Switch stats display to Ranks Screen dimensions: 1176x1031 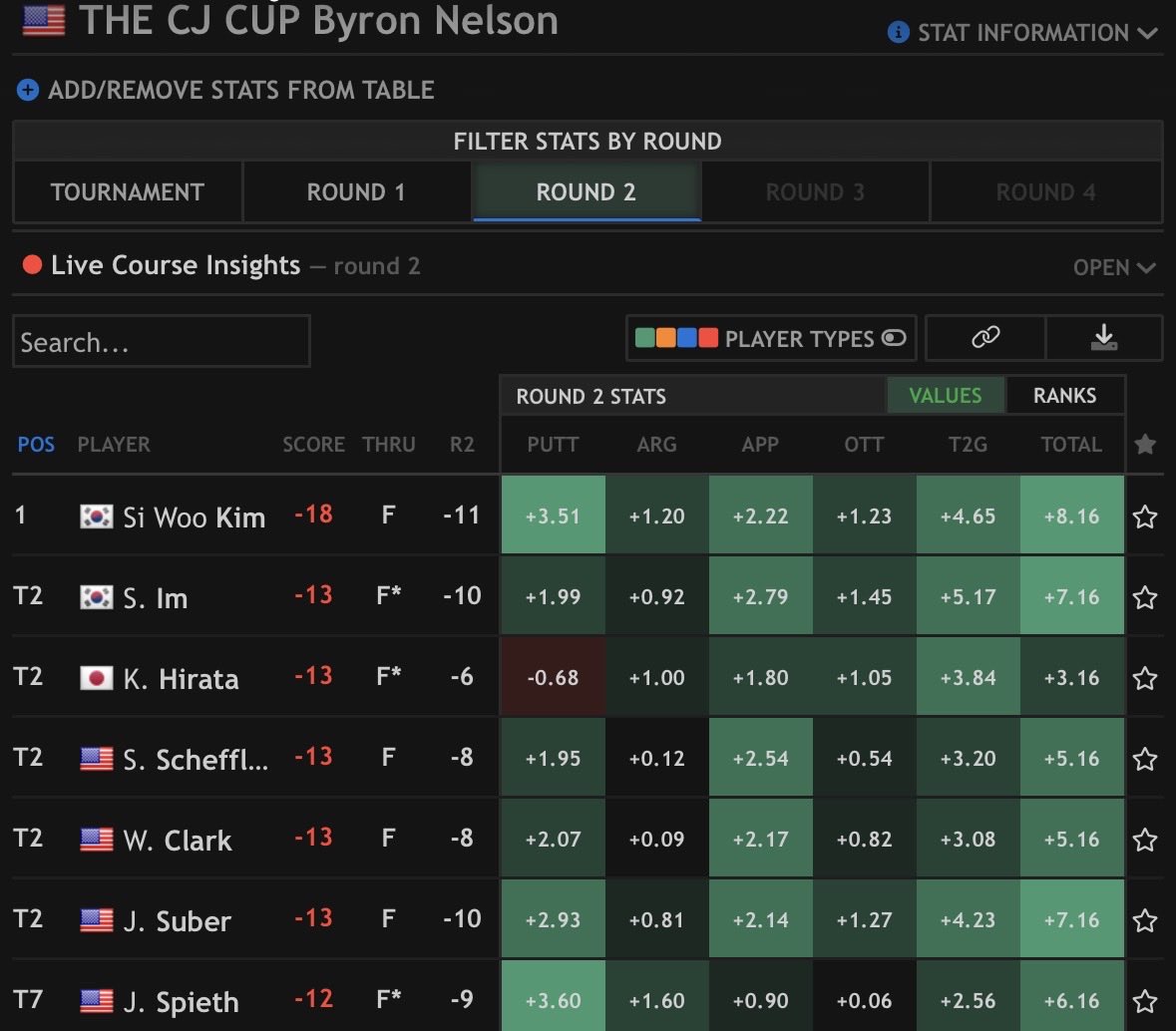[x=1064, y=395]
